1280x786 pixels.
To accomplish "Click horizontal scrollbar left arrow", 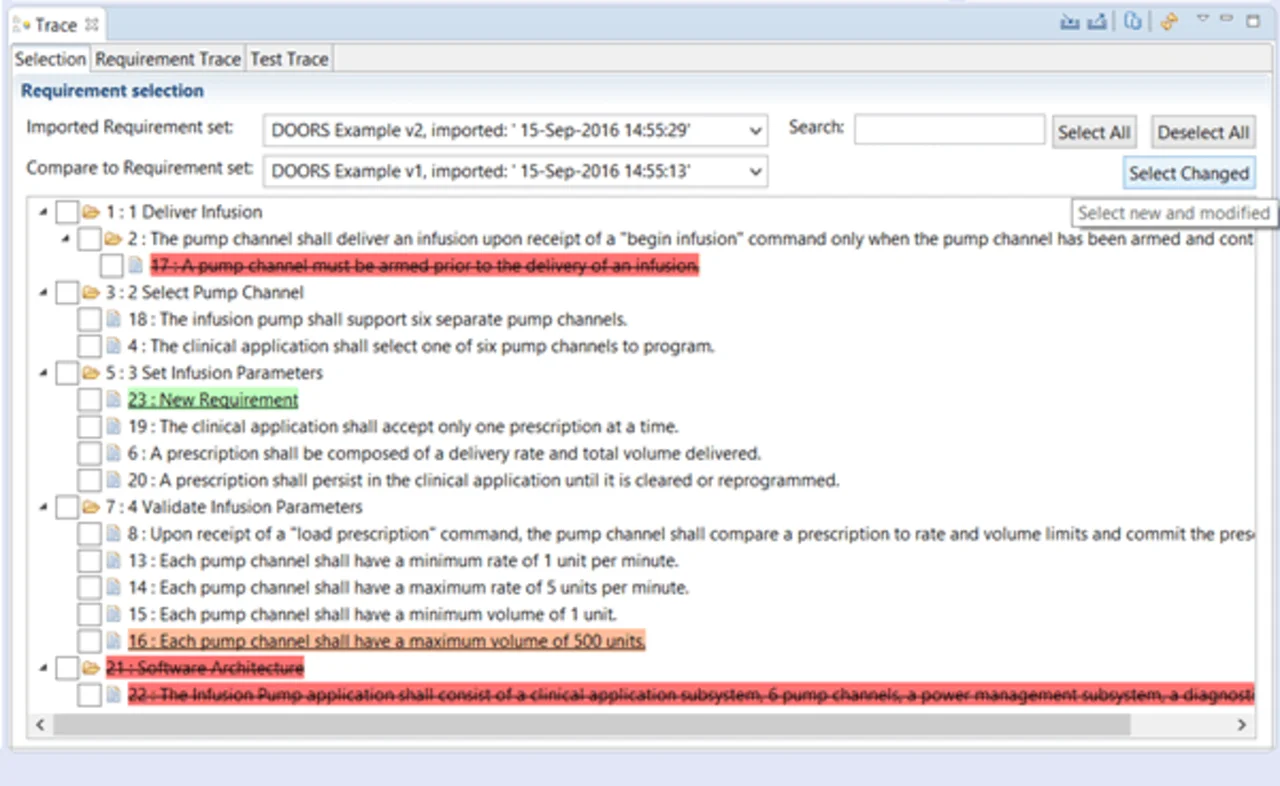I will [x=41, y=724].
